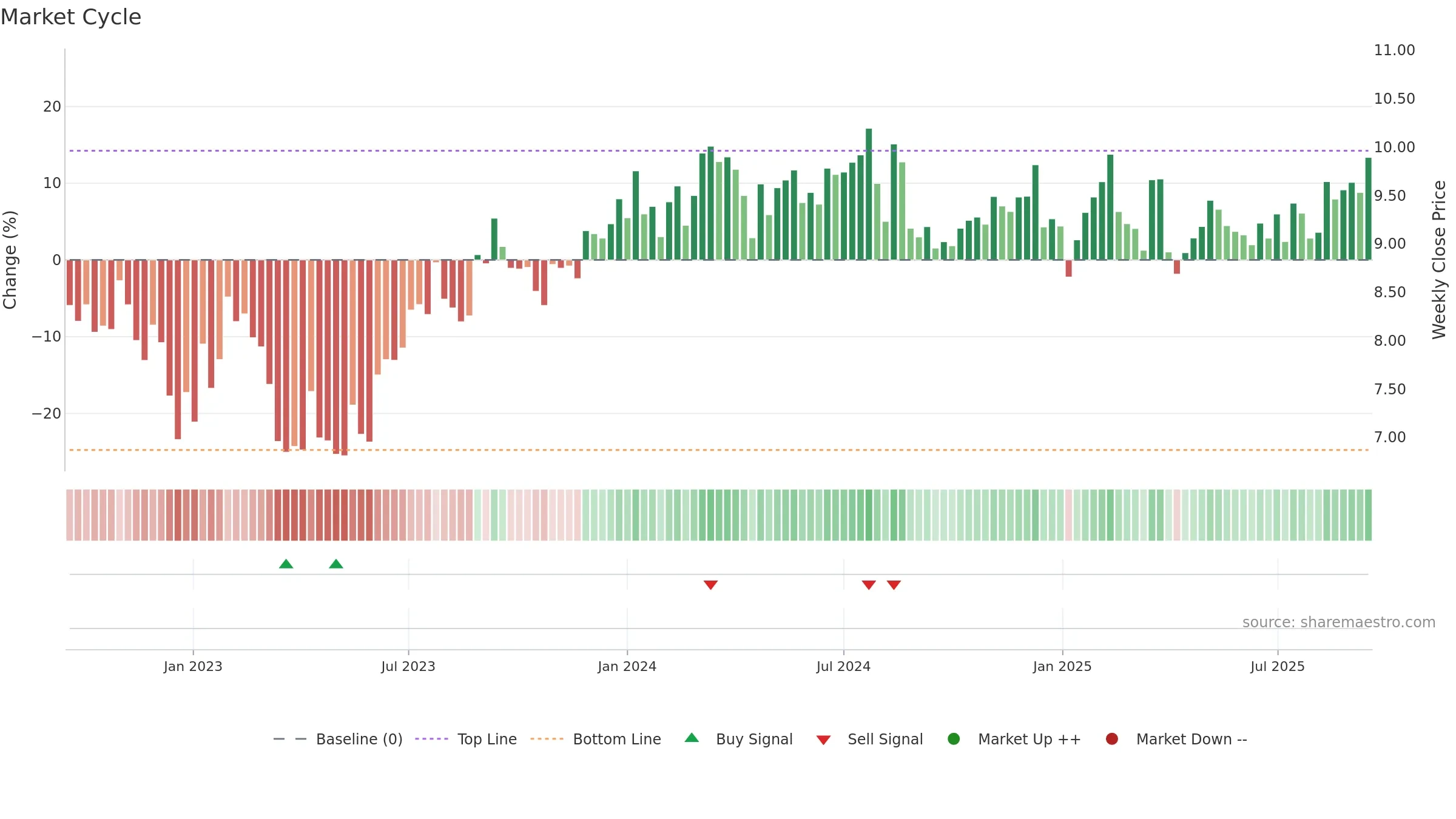Toggle the Baseline (0) legend entry

338,739
